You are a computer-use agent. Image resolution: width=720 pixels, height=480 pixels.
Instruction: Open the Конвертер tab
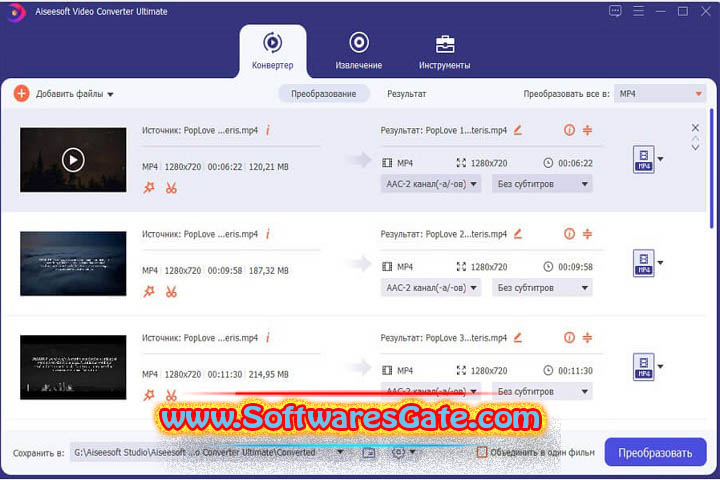pos(272,51)
